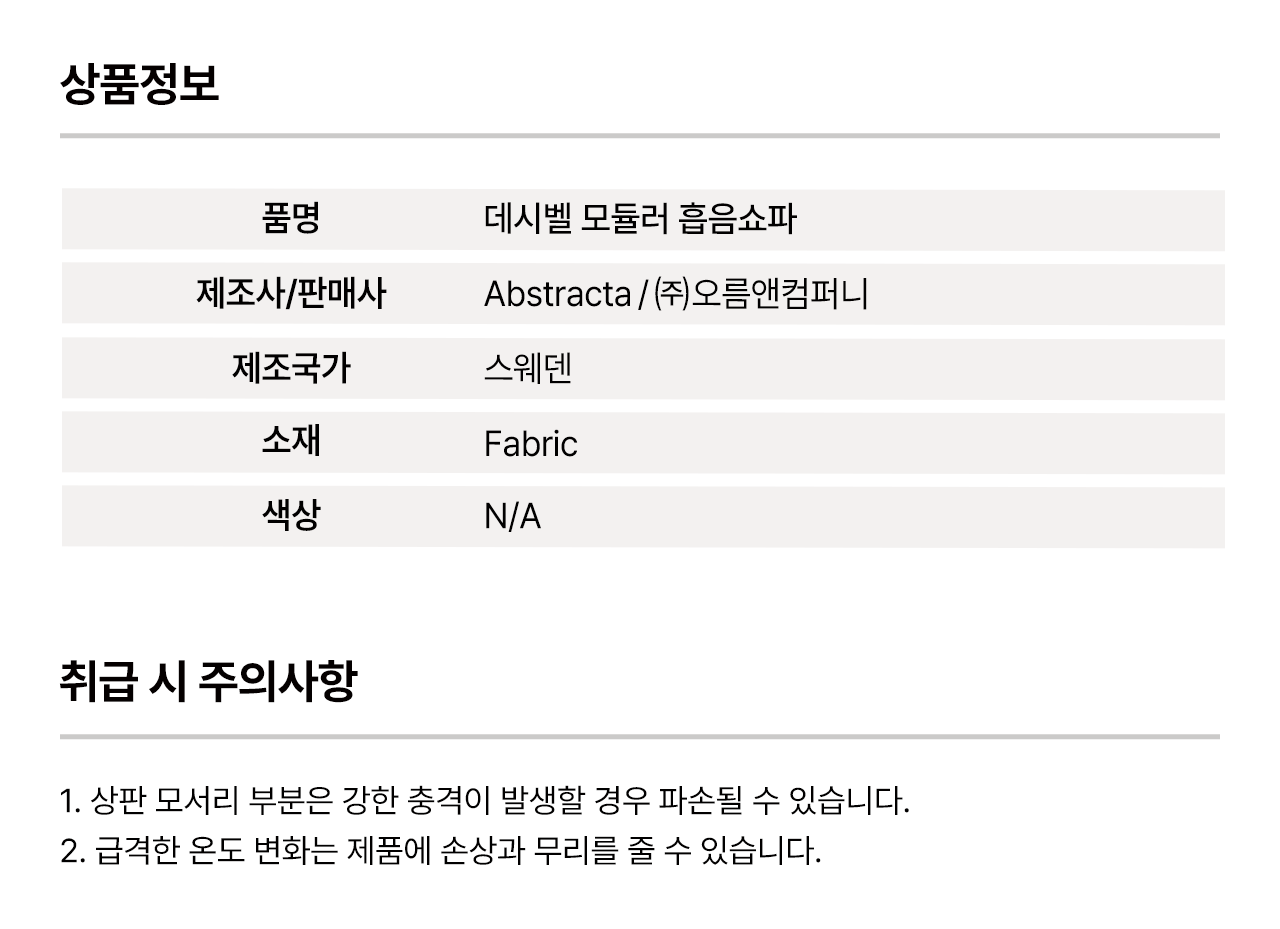The height and width of the screenshot is (929, 1280).
Task: Select the 제조국가 row label
Action: (x=290, y=369)
